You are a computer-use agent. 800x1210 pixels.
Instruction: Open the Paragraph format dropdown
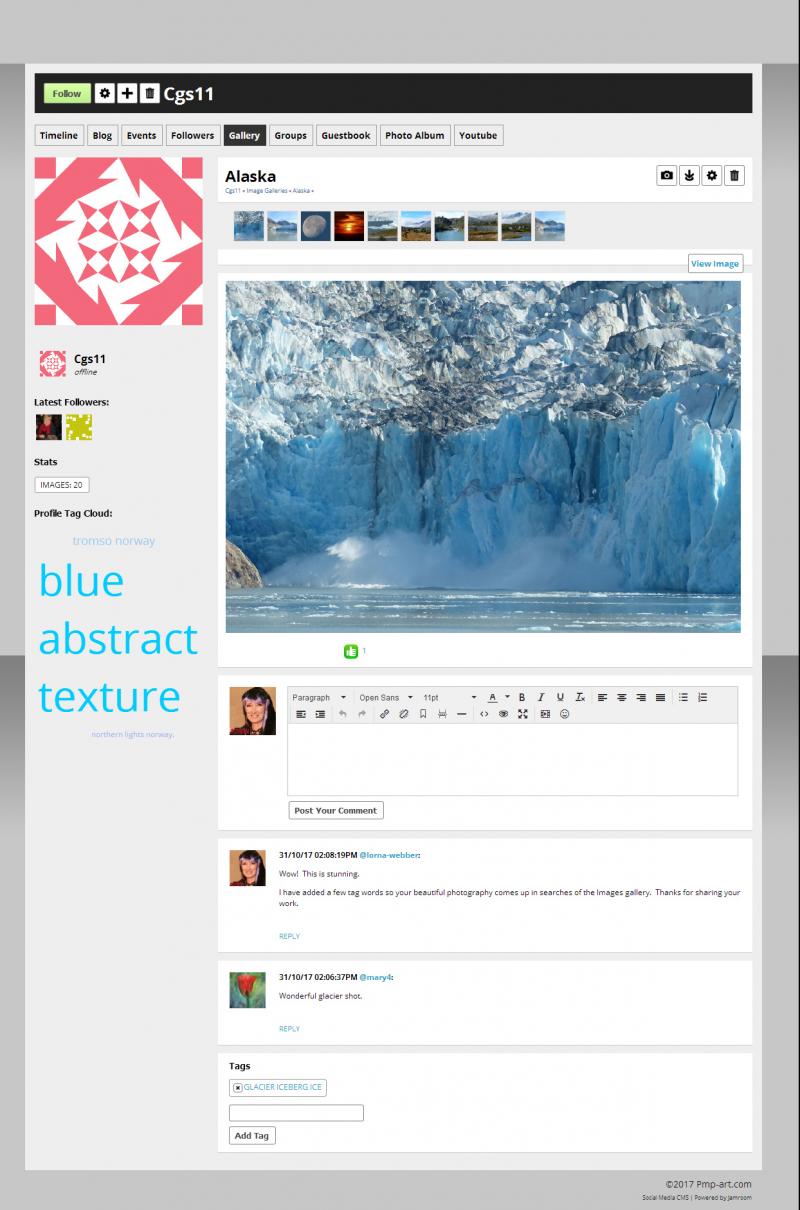point(320,697)
